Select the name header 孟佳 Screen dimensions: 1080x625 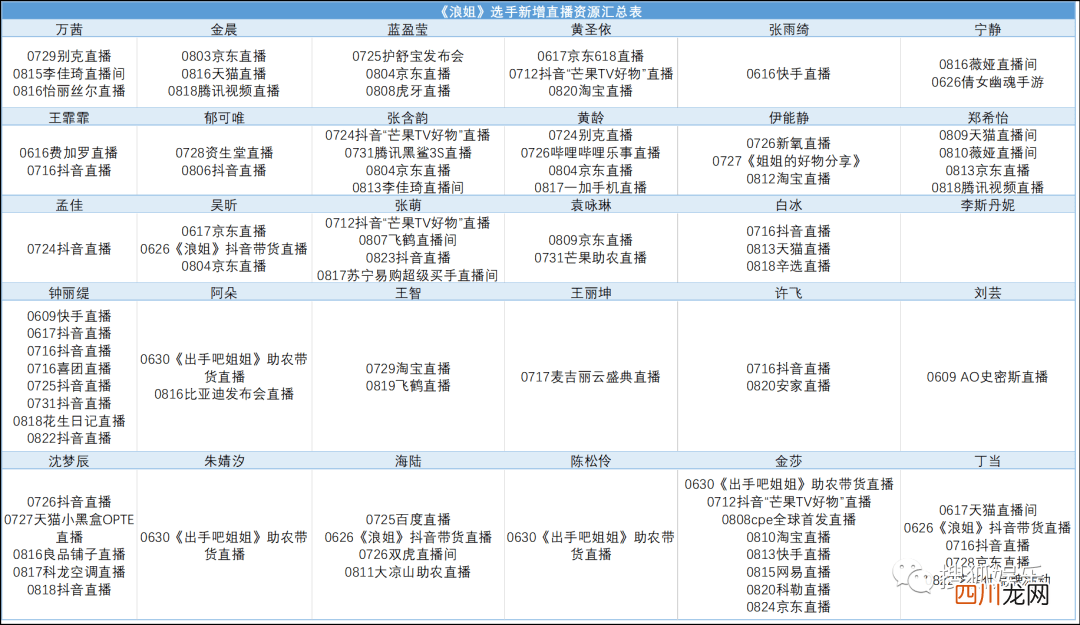click(x=69, y=205)
